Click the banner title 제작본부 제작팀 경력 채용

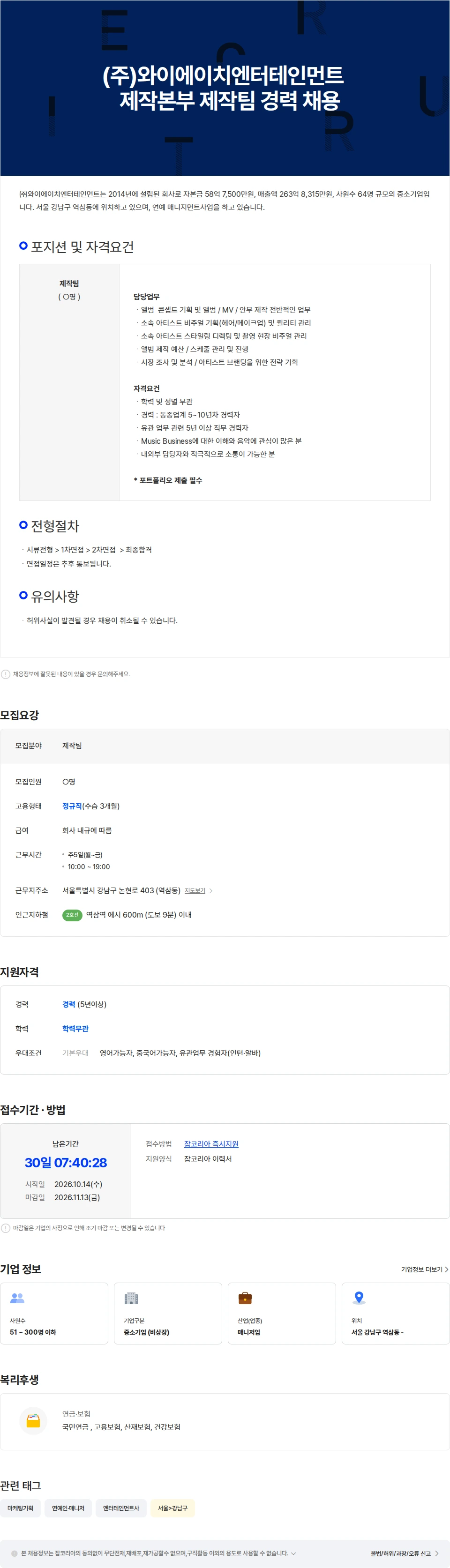[x=230, y=100]
